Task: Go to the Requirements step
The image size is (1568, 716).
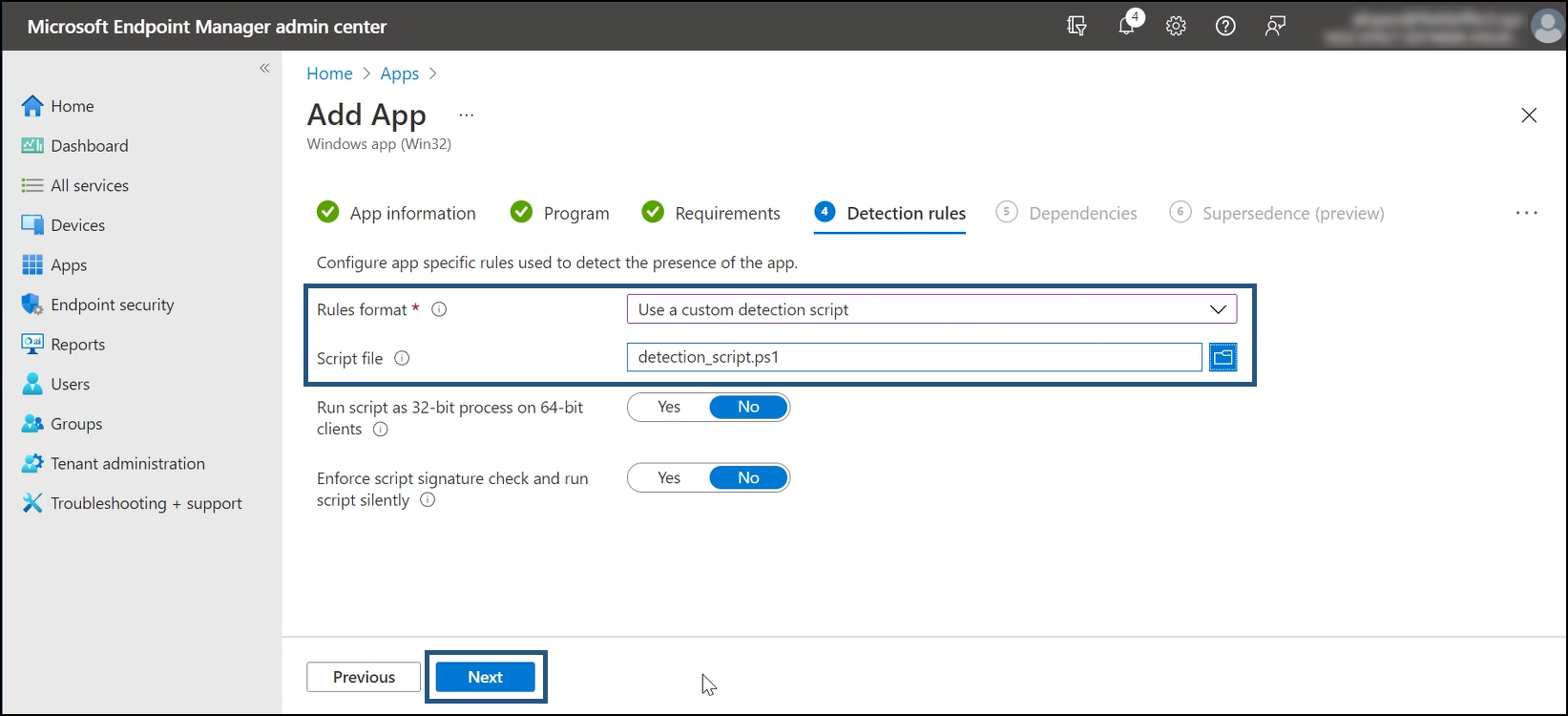Action: pyautogui.click(x=711, y=213)
